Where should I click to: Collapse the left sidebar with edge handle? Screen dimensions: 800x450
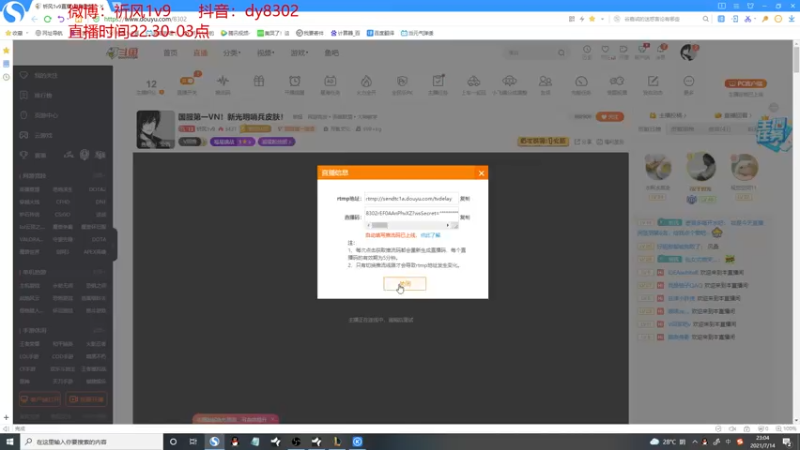click(x=115, y=245)
